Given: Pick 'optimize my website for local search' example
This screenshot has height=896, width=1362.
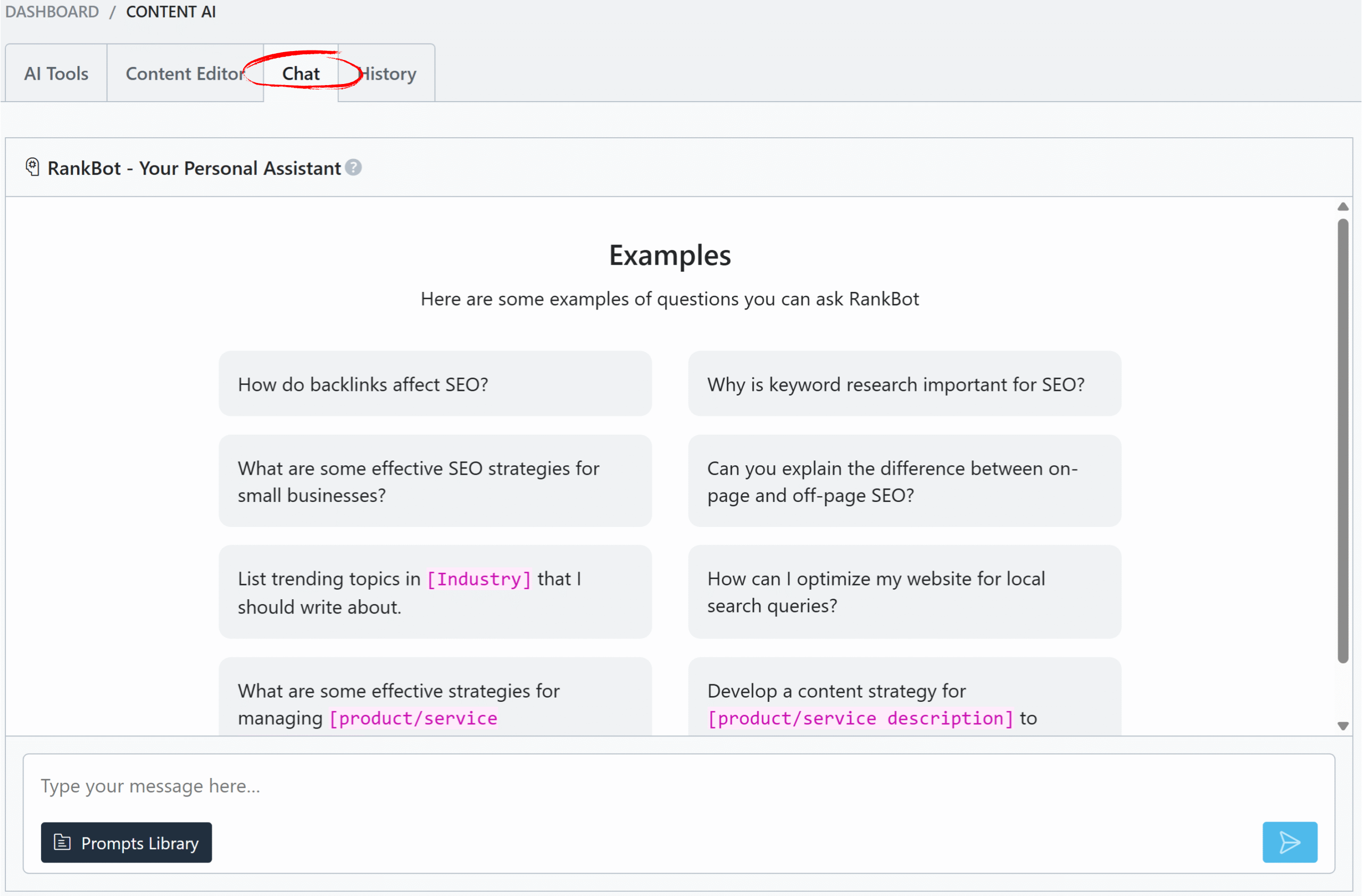Looking at the screenshot, I should pyautogui.click(x=904, y=592).
